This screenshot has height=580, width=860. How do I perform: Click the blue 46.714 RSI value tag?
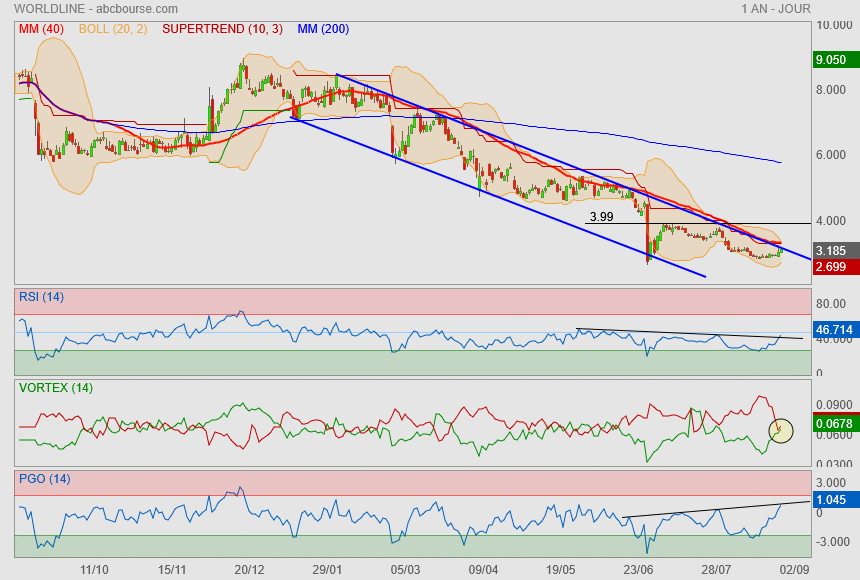pyautogui.click(x=834, y=328)
